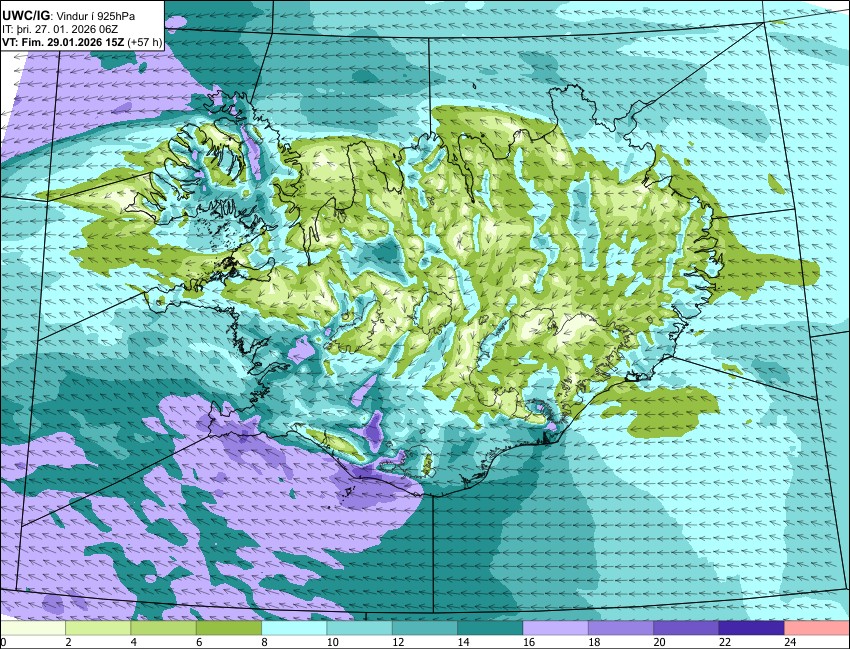This screenshot has height=649, width=850.
Task: Click the legend scale label "16"
Action: pos(529,642)
